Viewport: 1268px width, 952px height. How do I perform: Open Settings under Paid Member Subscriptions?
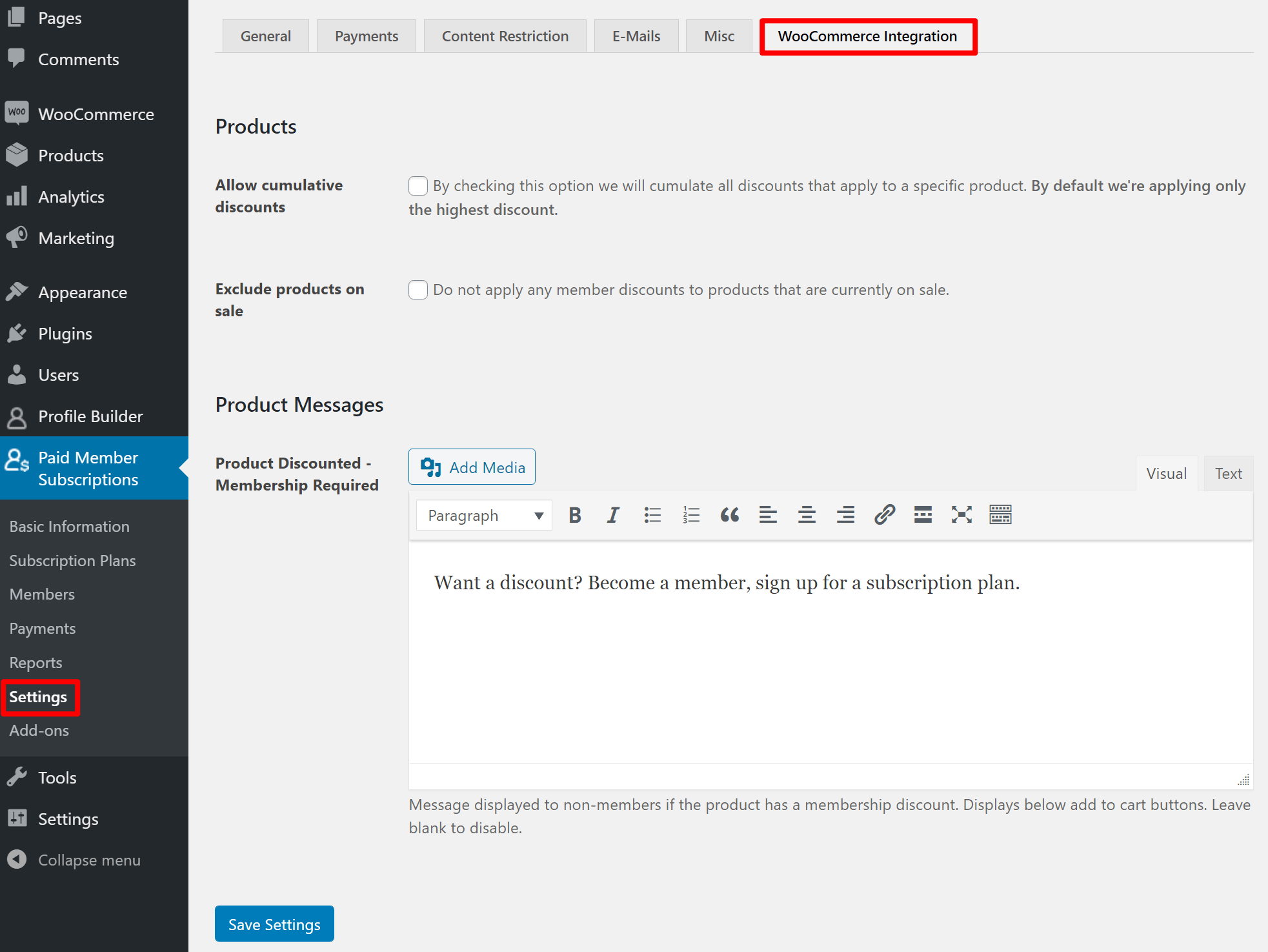point(38,697)
